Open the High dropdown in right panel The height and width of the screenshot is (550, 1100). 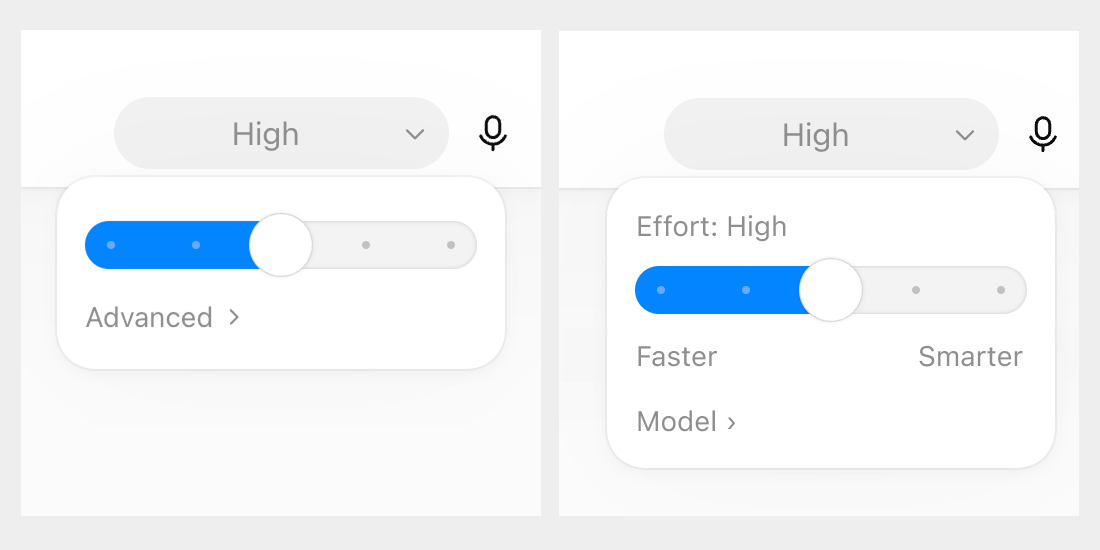(x=831, y=134)
